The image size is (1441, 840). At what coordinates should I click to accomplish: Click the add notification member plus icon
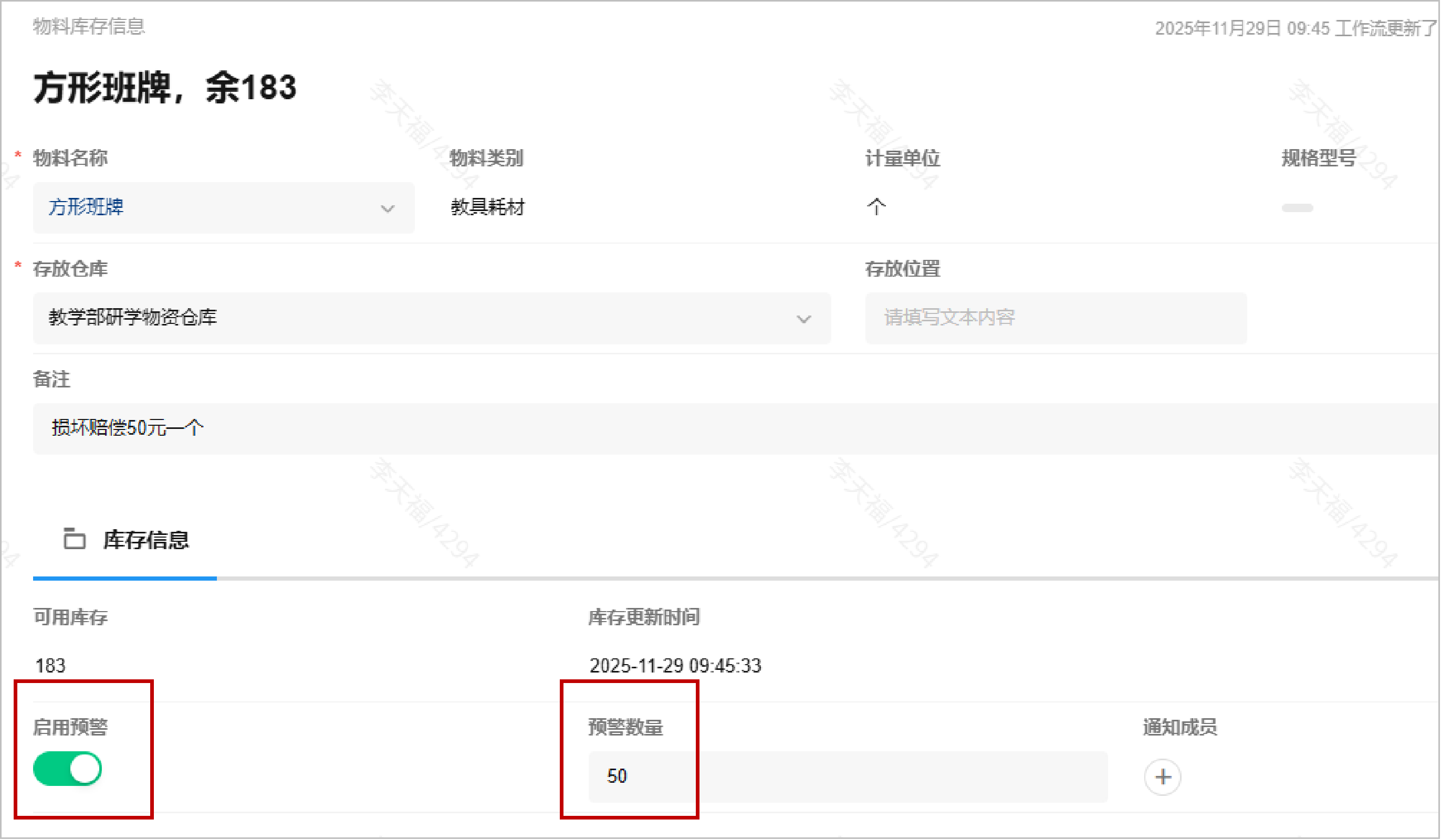1162,776
